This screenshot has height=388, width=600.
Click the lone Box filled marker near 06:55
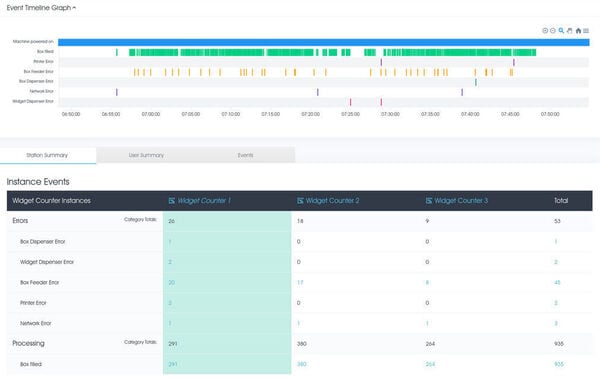[117, 52]
